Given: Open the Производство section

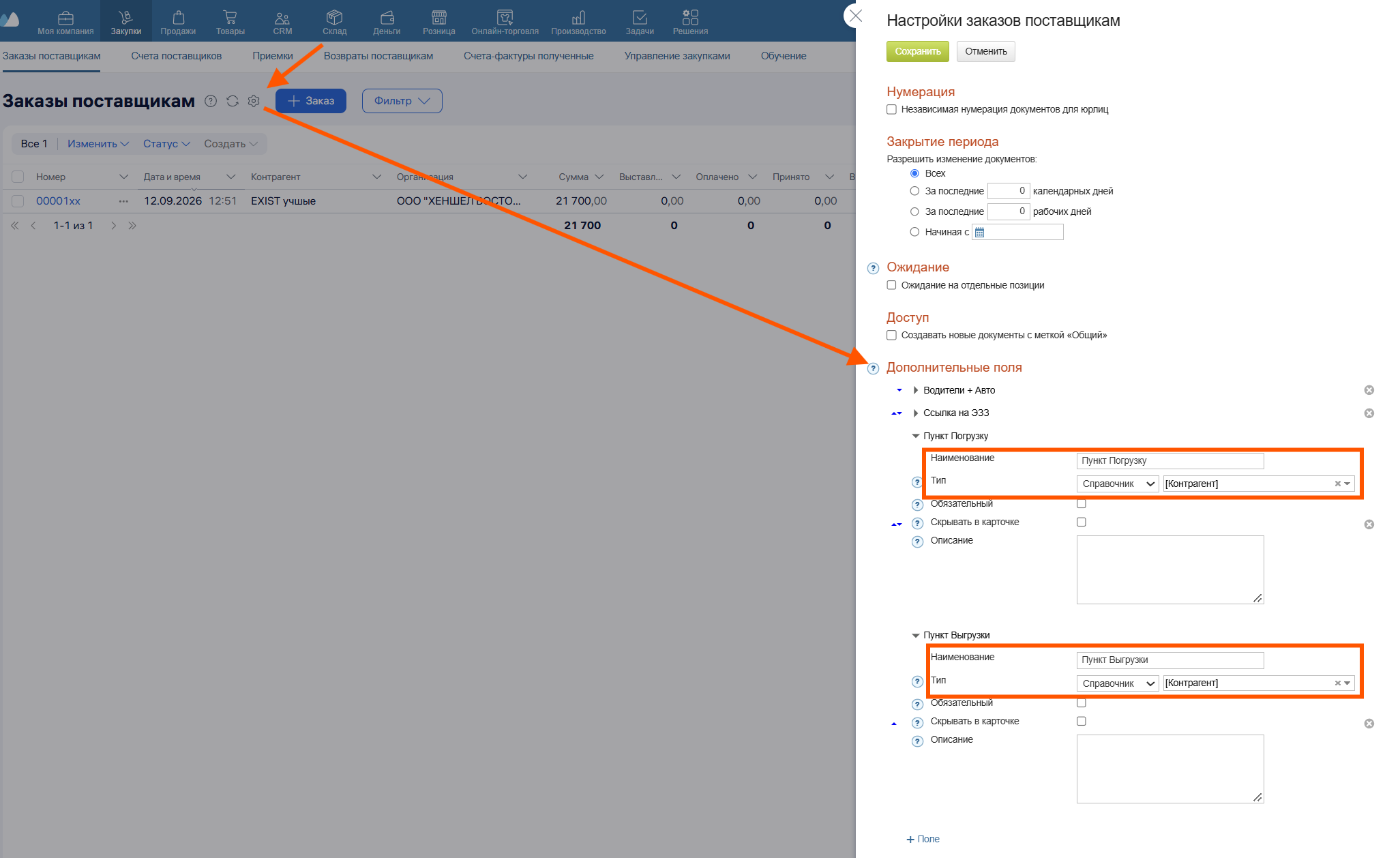Looking at the screenshot, I should [578, 22].
